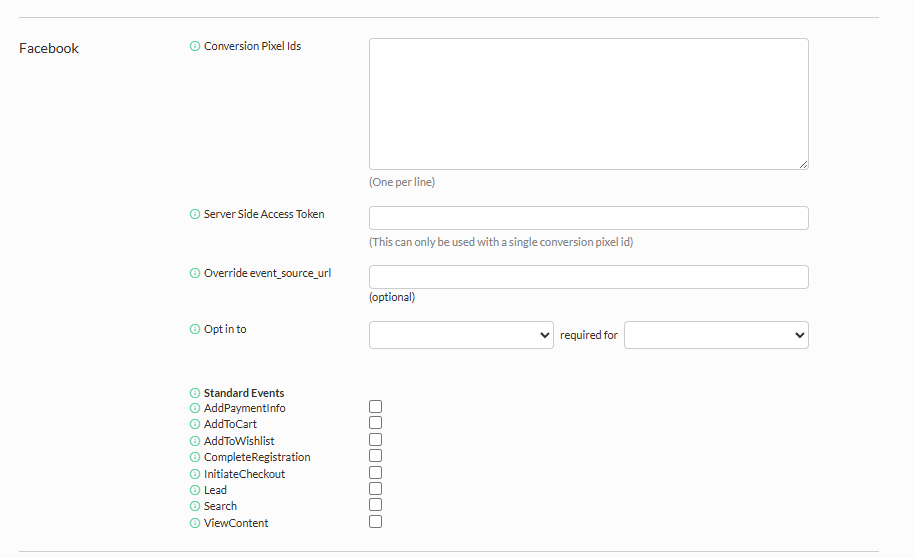The image size is (915, 558).
Task: Click the Opt in to label
Action: click(x=225, y=329)
